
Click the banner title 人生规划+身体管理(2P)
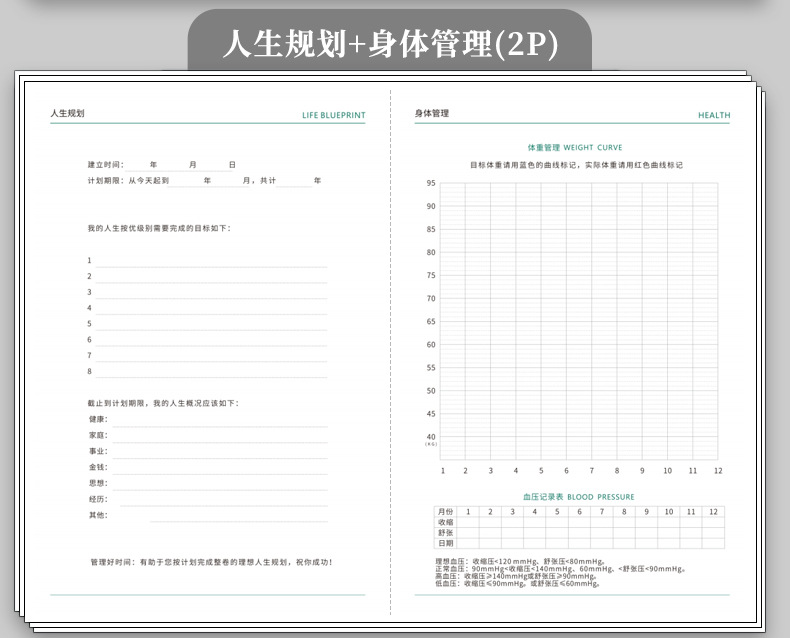390,43
